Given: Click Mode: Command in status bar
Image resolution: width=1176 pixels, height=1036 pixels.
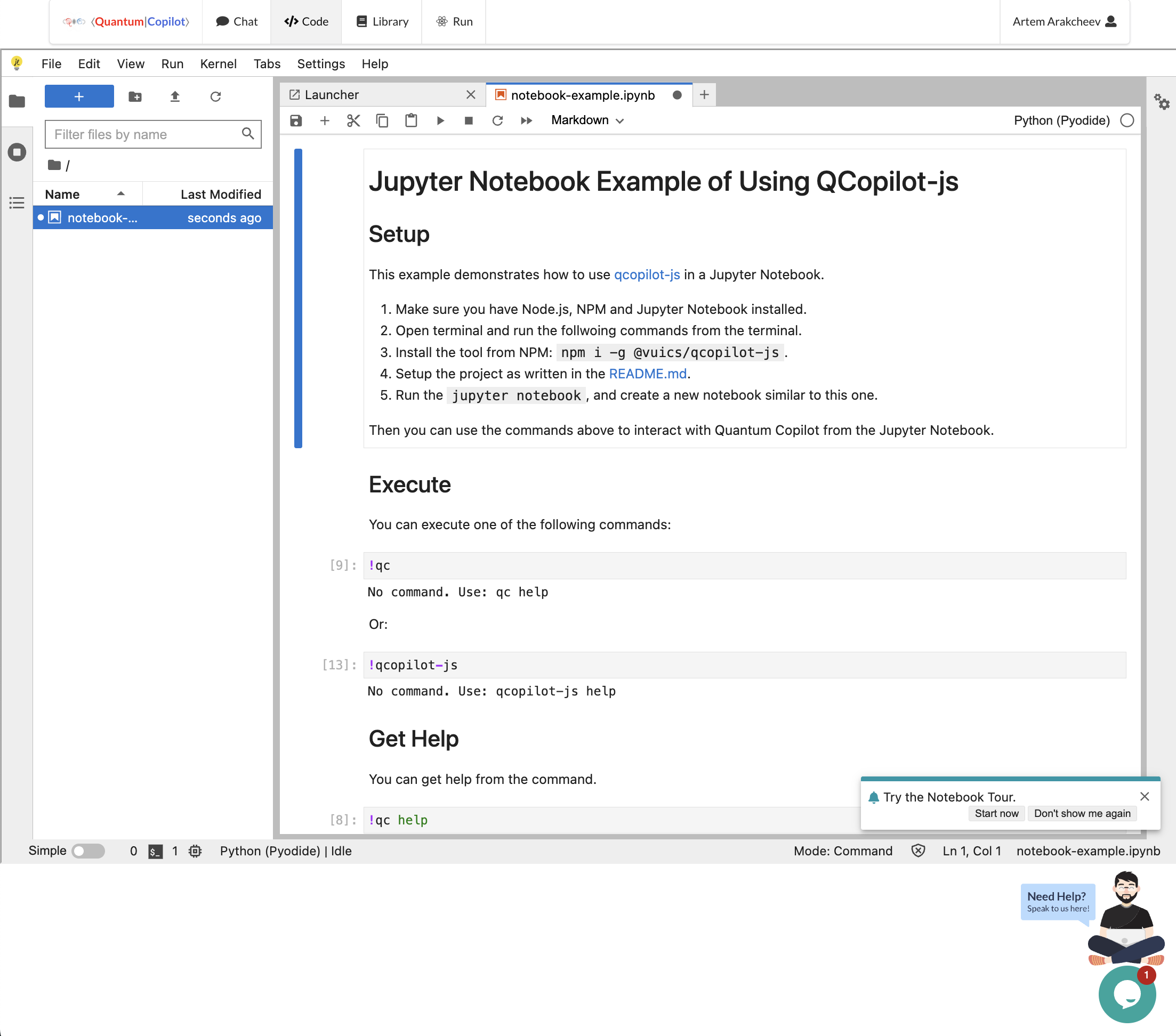Looking at the screenshot, I should click(843, 851).
